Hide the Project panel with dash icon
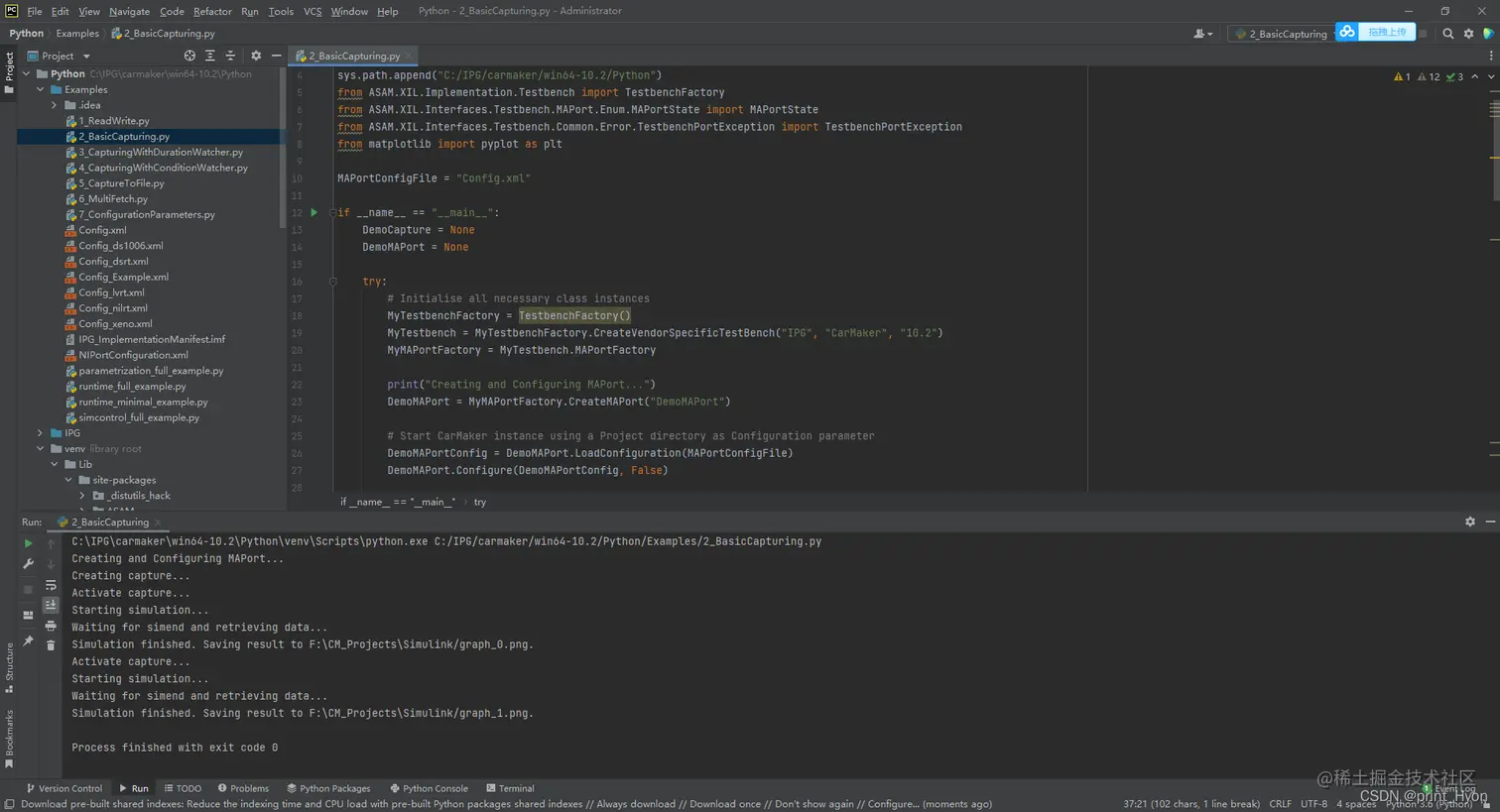 click(x=277, y=56)
